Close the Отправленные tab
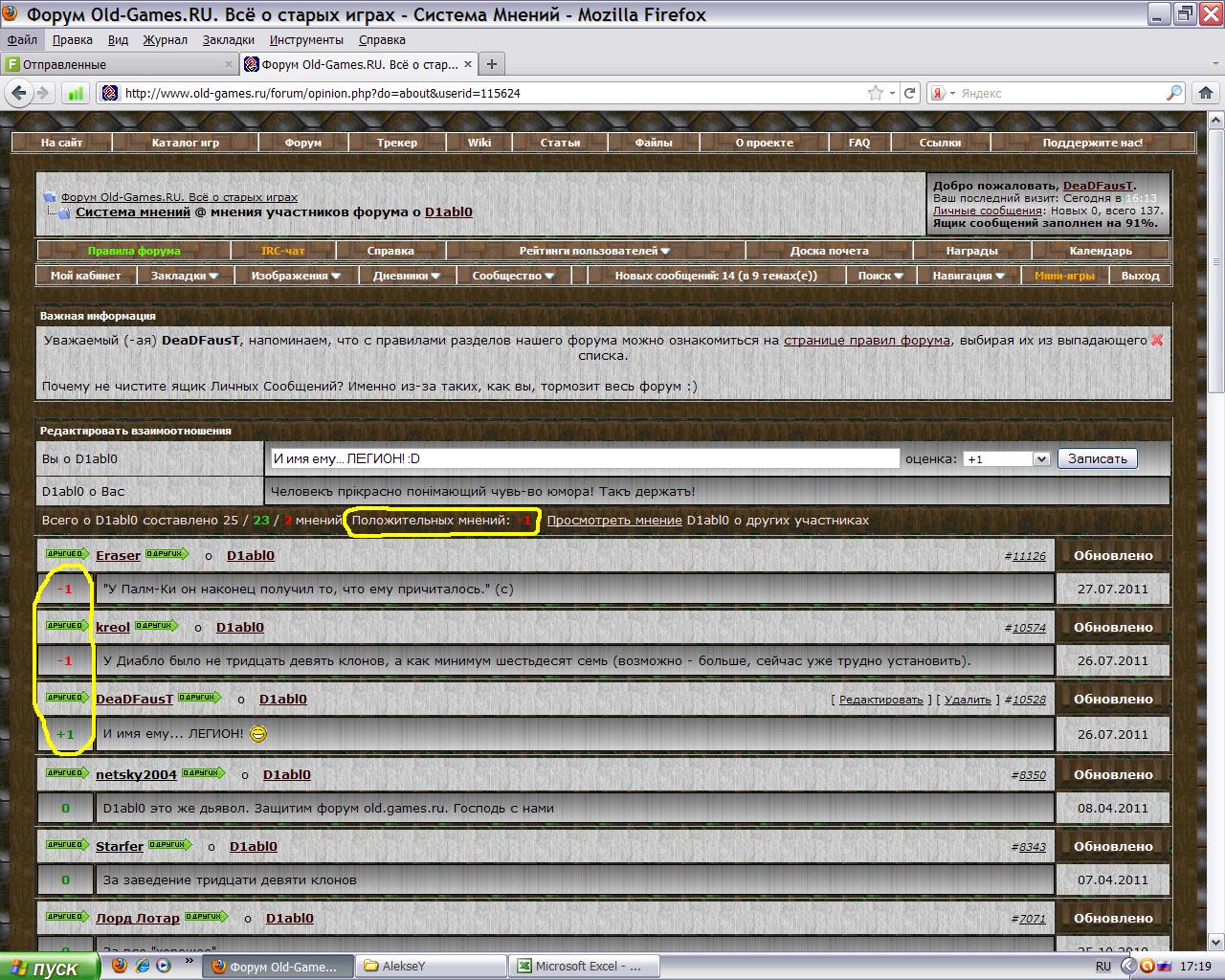Screen dimensions: 1225x980 [229, 64]
